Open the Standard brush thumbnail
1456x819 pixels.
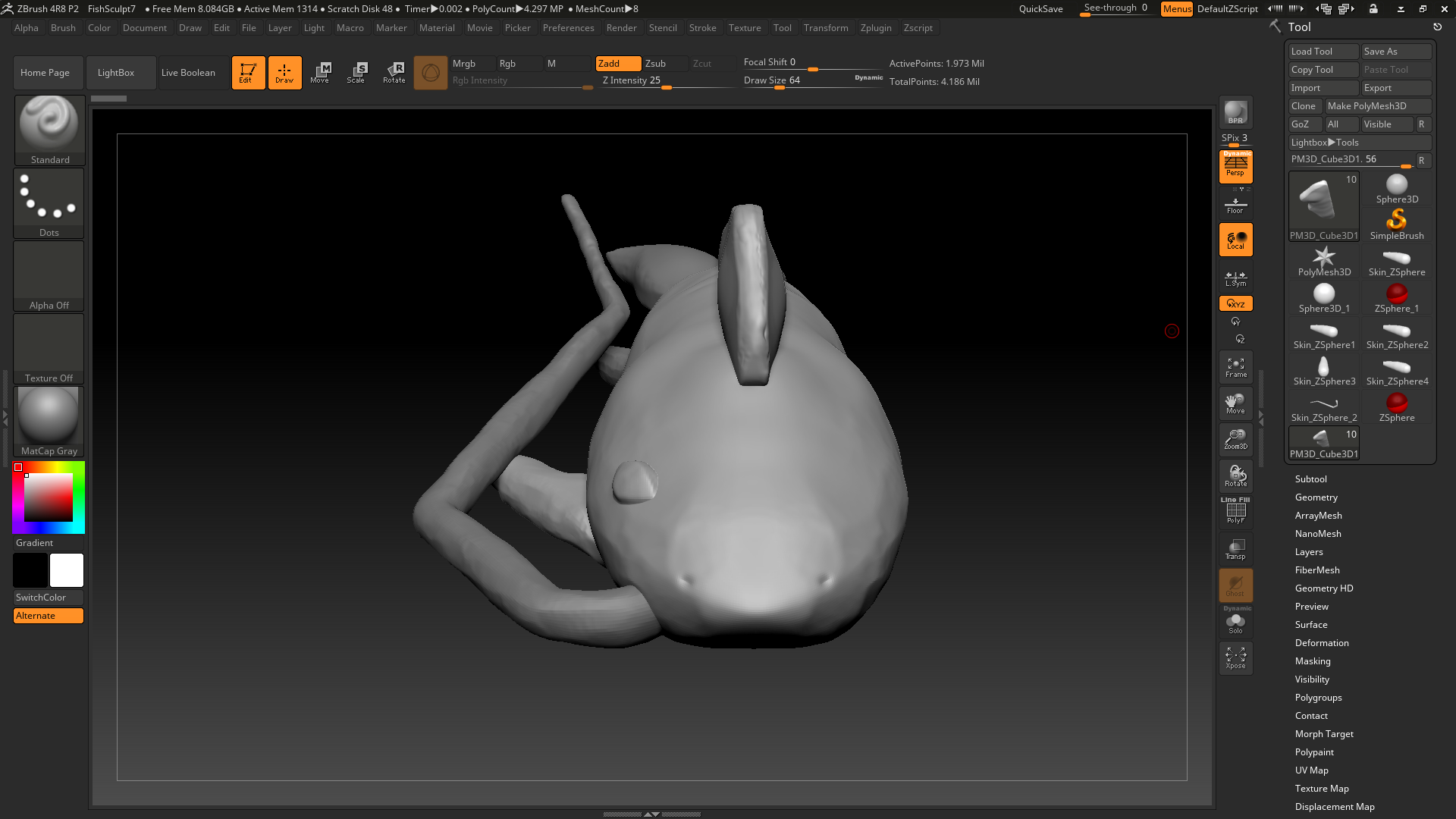[x=49, y=130]
